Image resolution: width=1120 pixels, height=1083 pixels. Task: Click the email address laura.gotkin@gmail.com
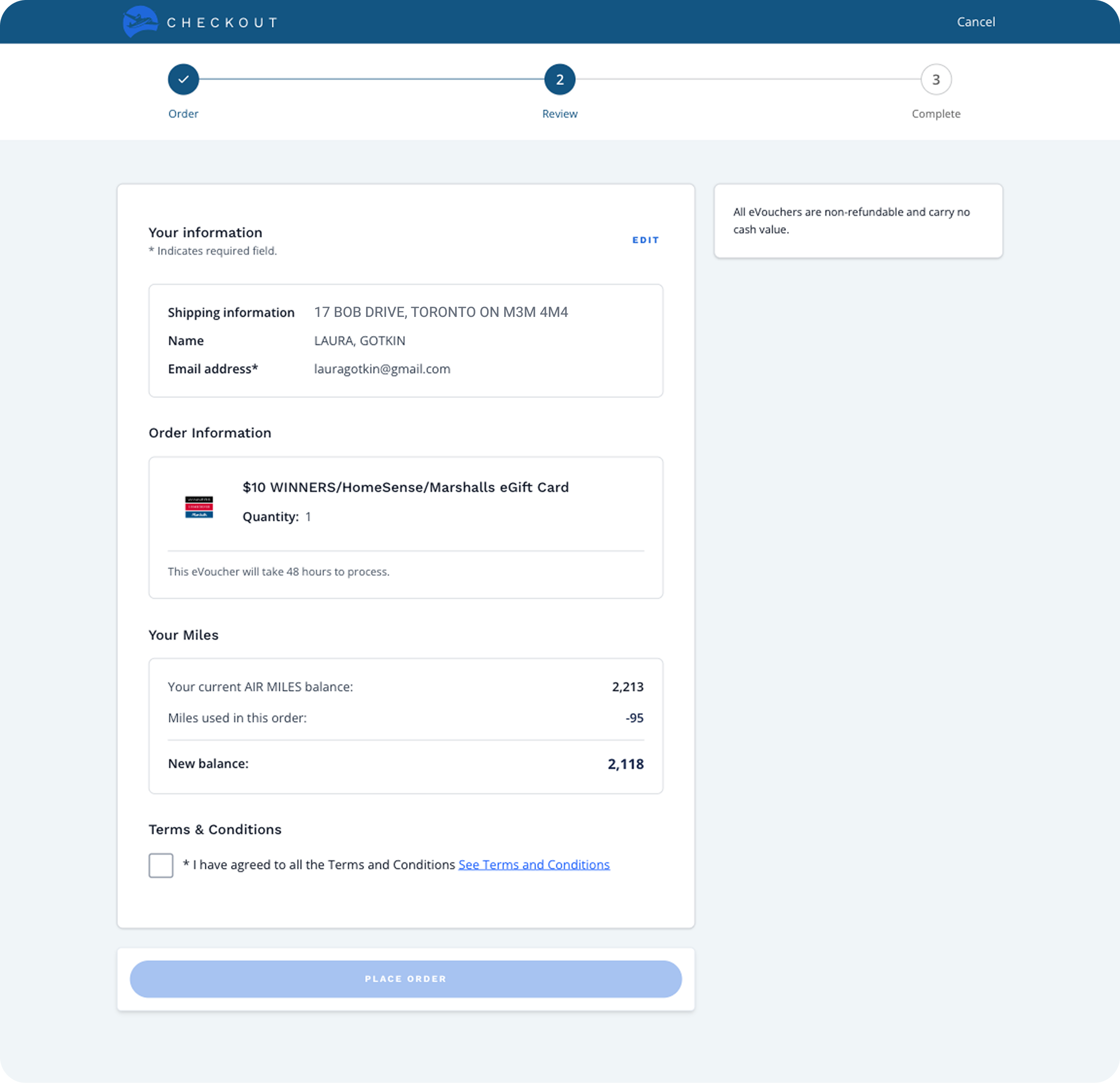tap(382, 368)
